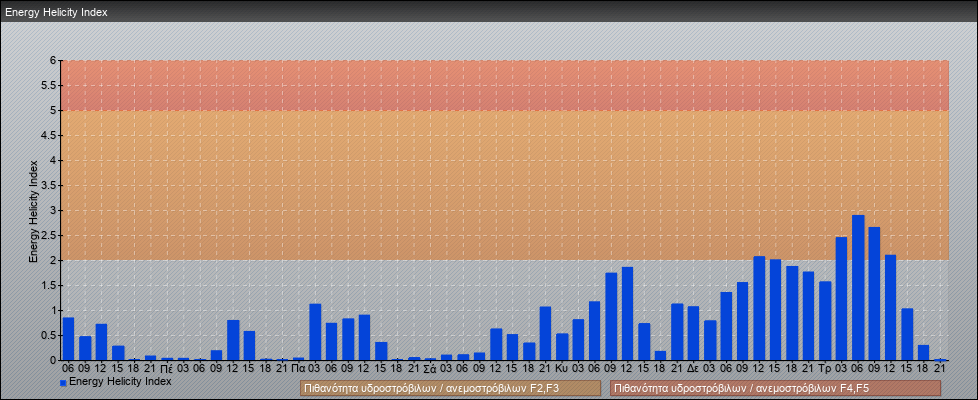Click the Τρ day label on x-axis
Image resolution: width=978 pixels, height=400 pixels.
point(825,369)
